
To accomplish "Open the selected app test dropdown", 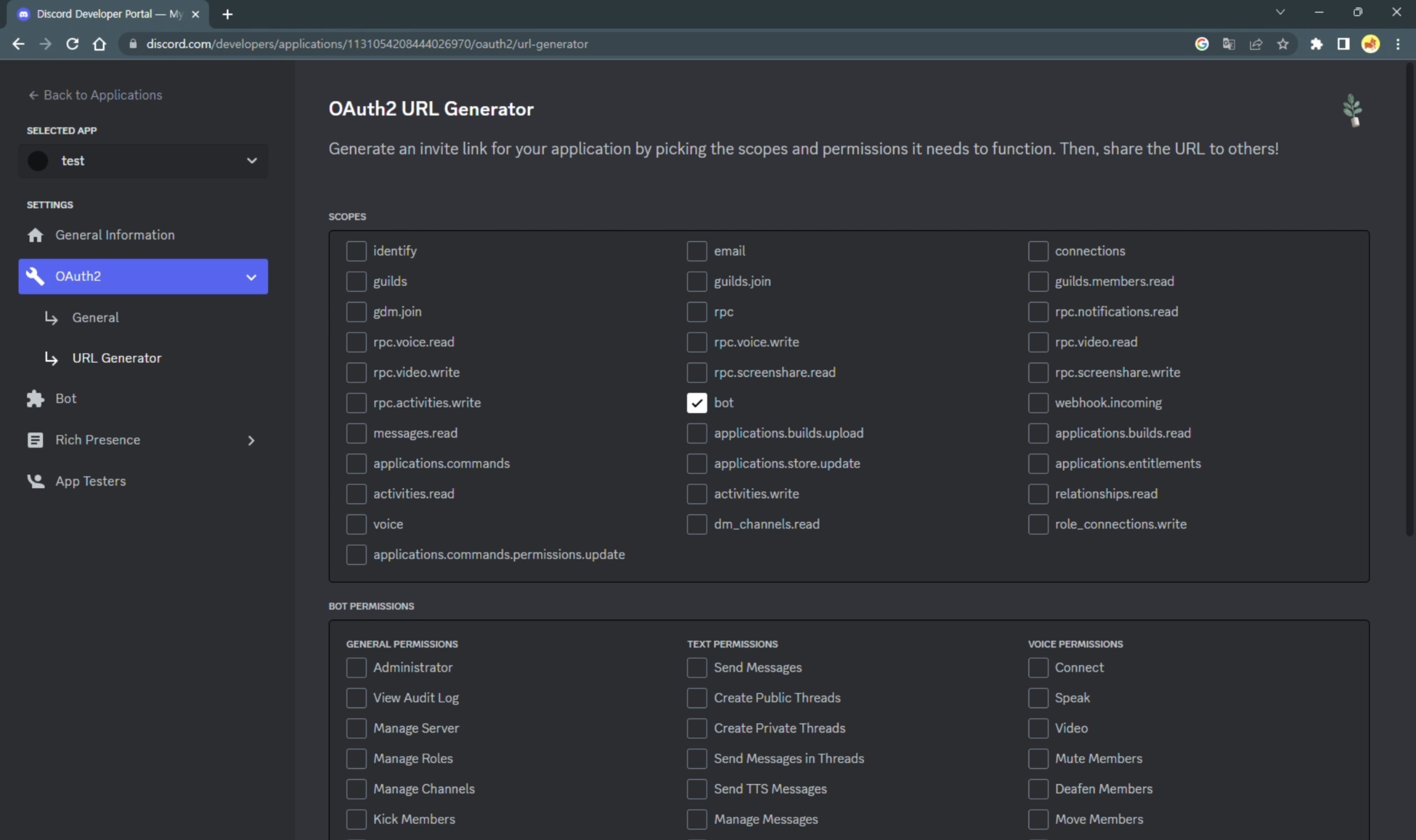I will 143,161.
